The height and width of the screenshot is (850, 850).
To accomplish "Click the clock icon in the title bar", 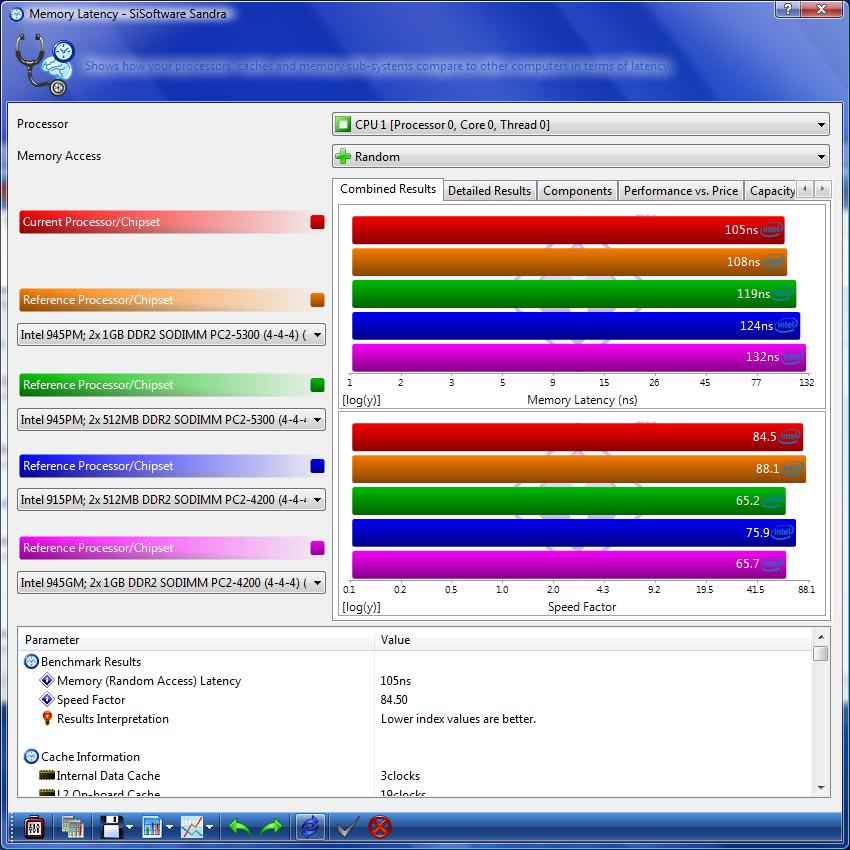I will [x=17, y=14].
